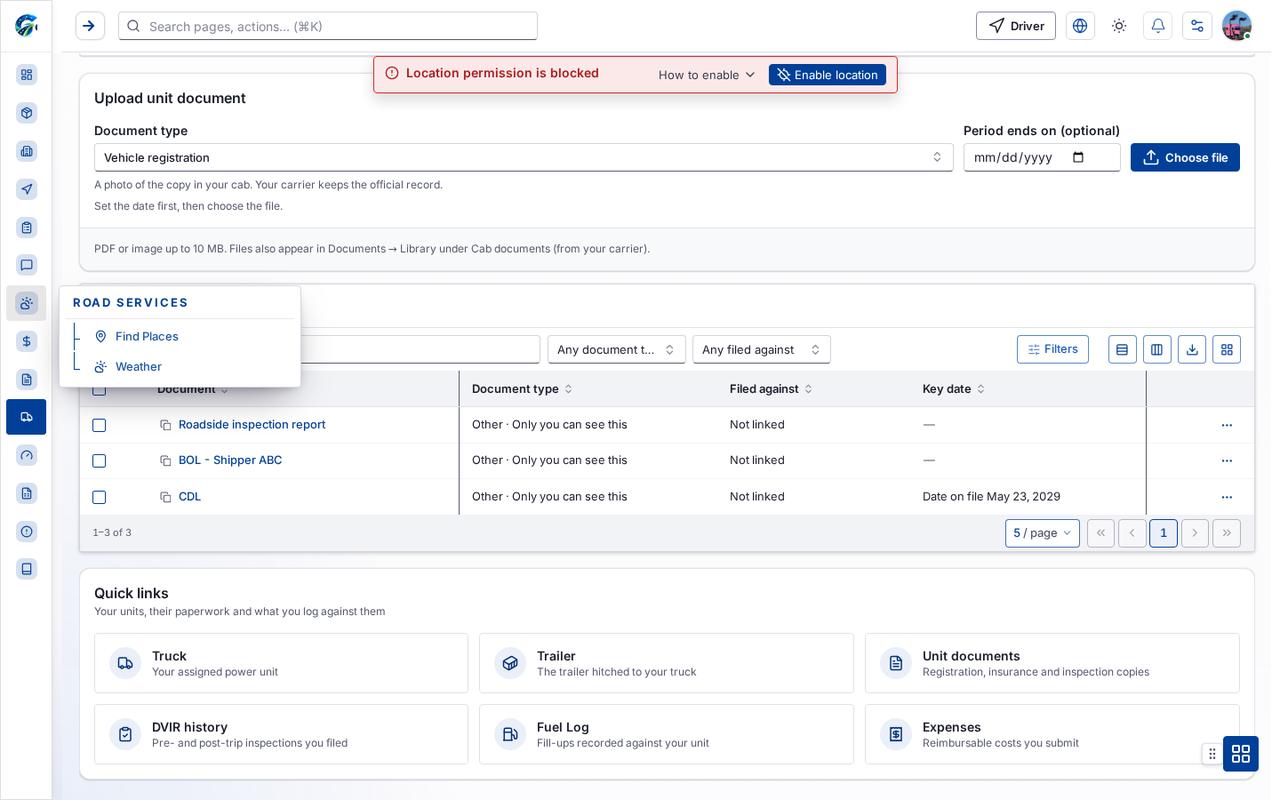Check the Roadside inspection report row checkbox

pos(99,425)
